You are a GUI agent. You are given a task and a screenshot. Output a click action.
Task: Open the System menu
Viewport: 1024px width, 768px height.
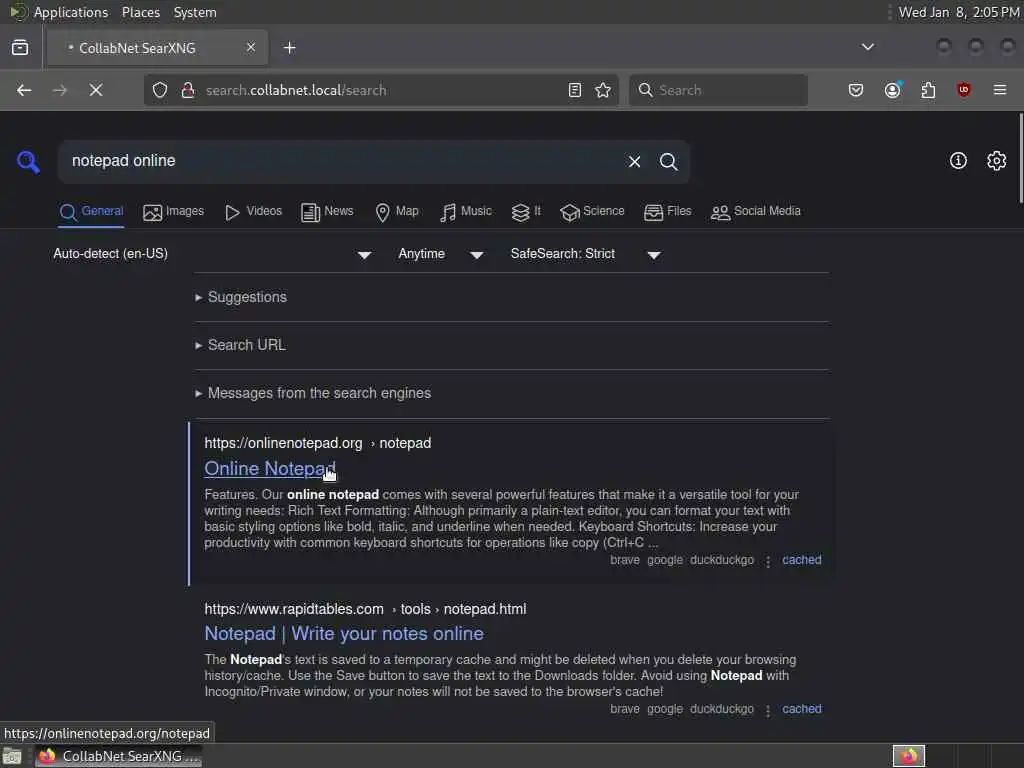[195, 12]
